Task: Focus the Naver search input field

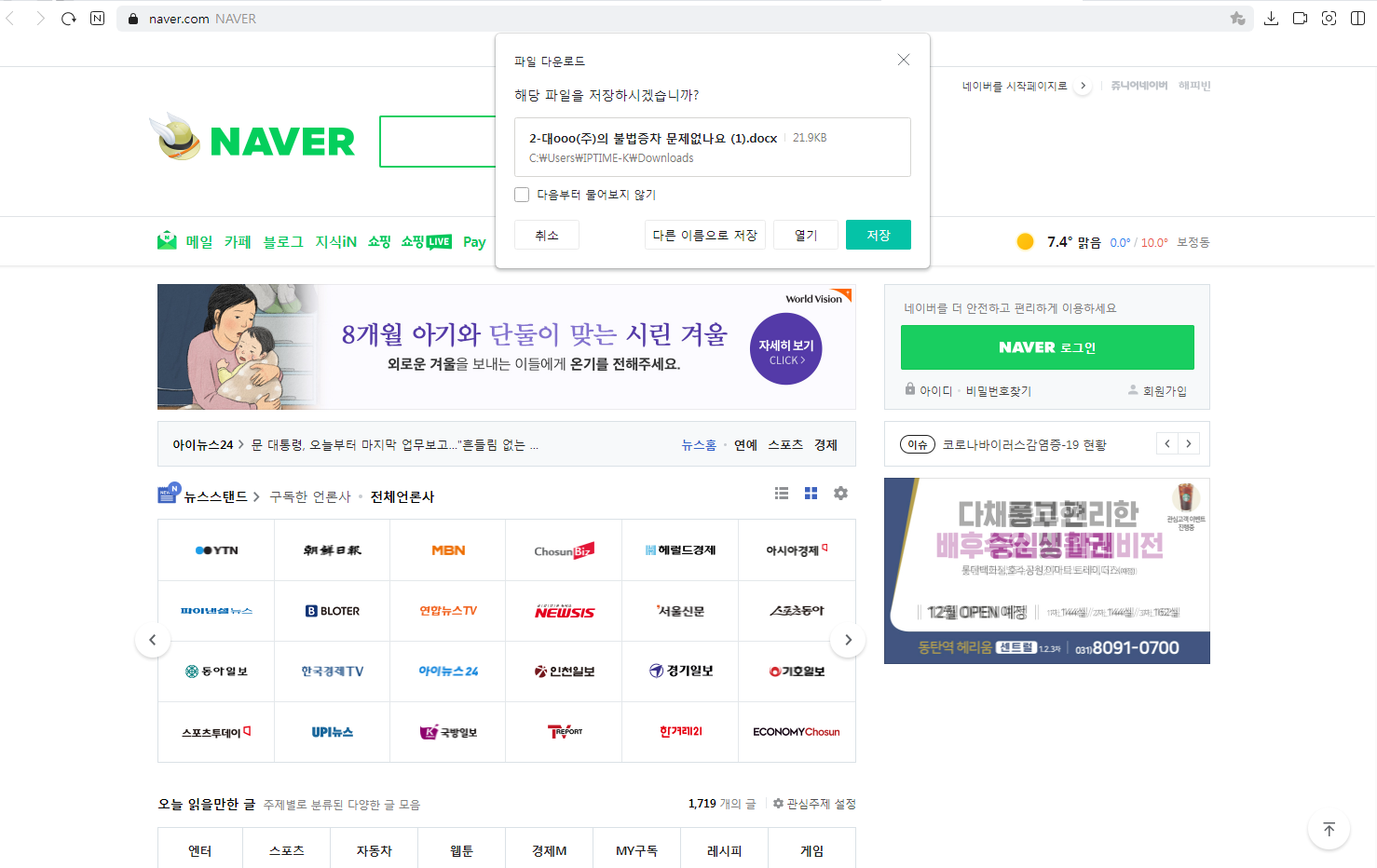Action: (438, 142)
